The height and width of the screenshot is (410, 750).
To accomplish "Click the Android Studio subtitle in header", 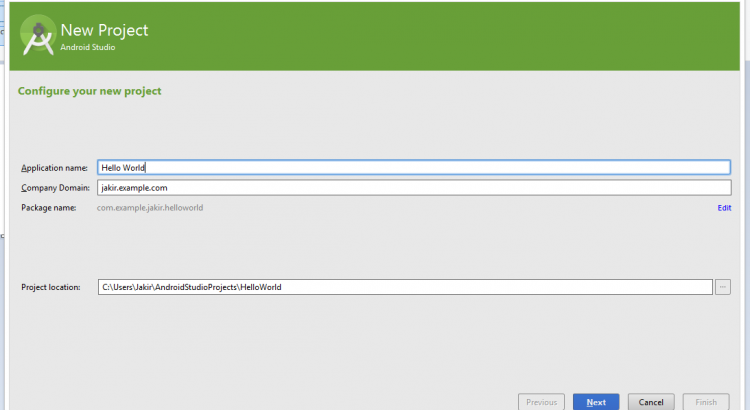I will [x=87, y=46].
